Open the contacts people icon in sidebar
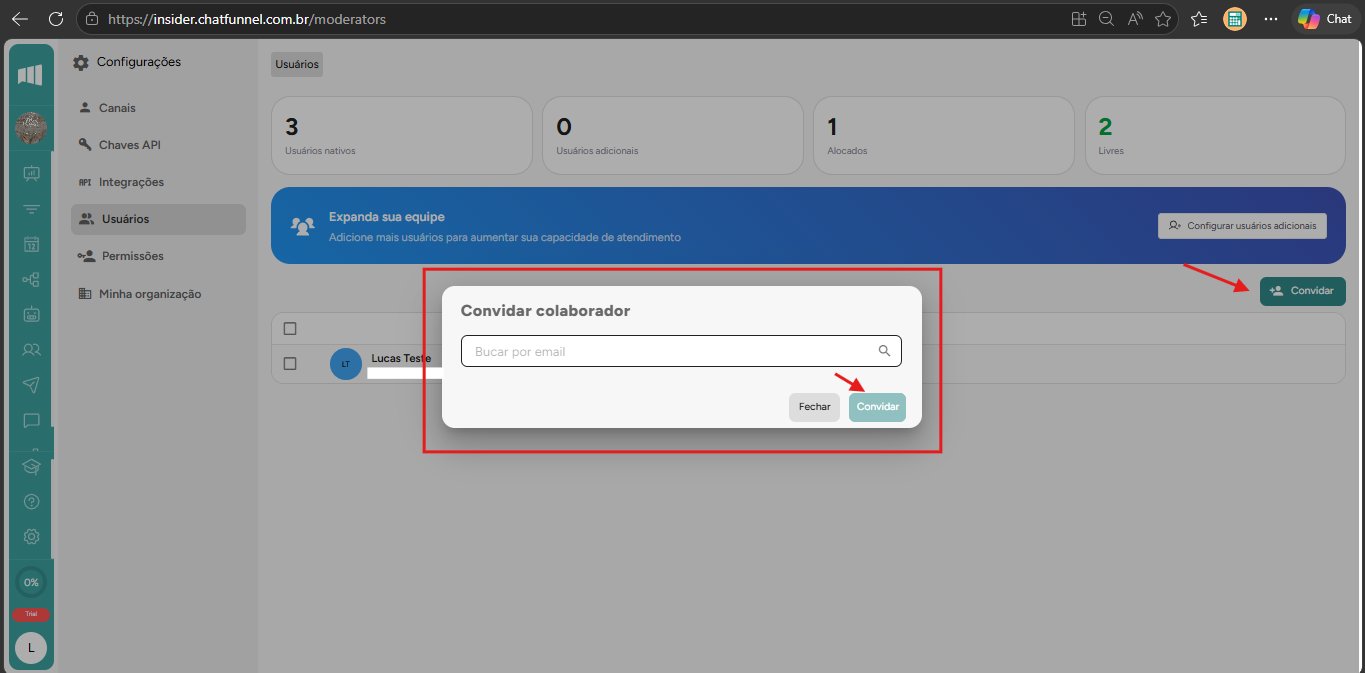Image resolution: width=1365 pixels, height=673 pixels. tap(31, 350)
